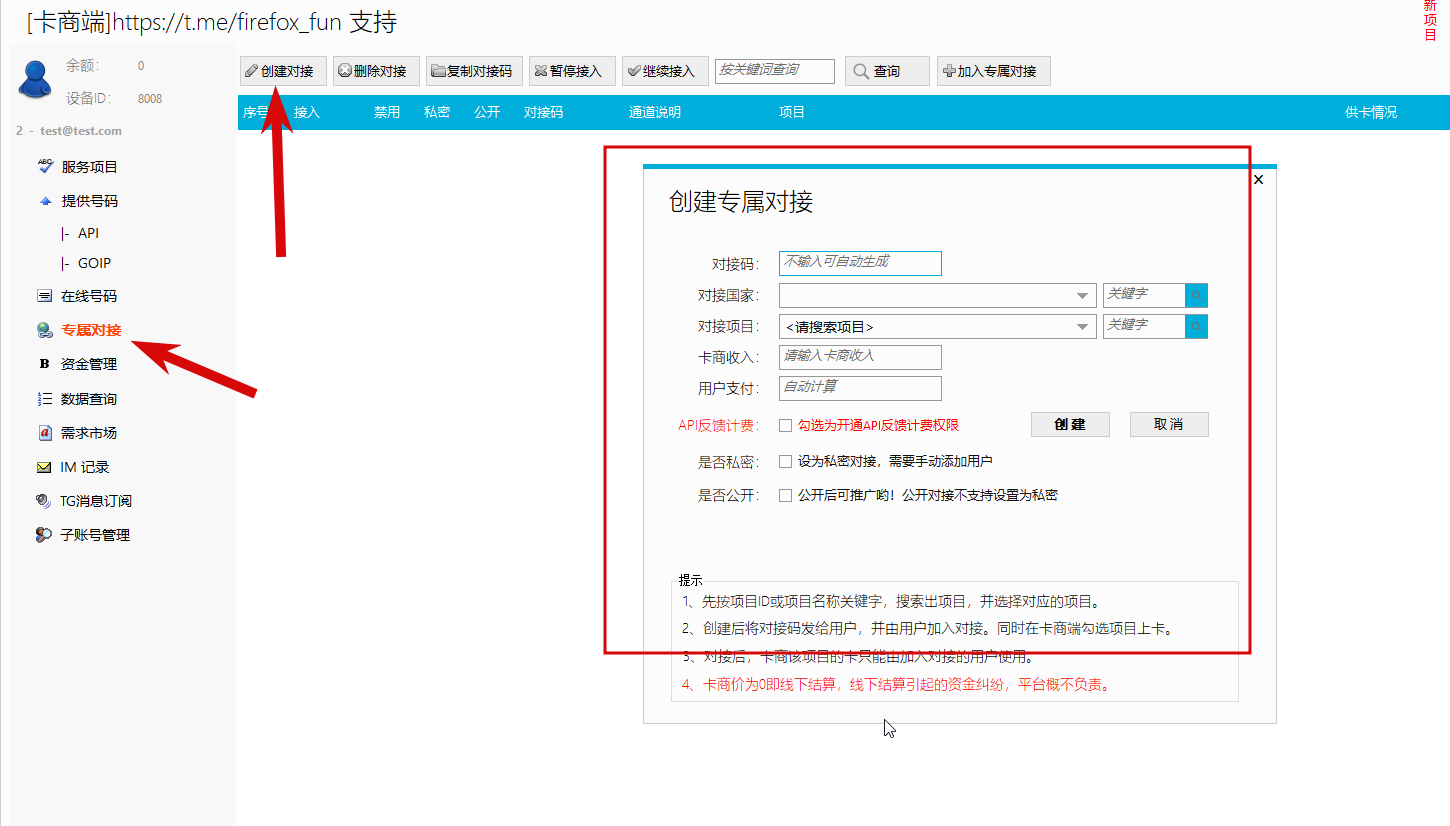The width and height of the screenshot is (1450, 826).
Task: Go to 需求市场 in the sidebar
Action: coord(89,433)
